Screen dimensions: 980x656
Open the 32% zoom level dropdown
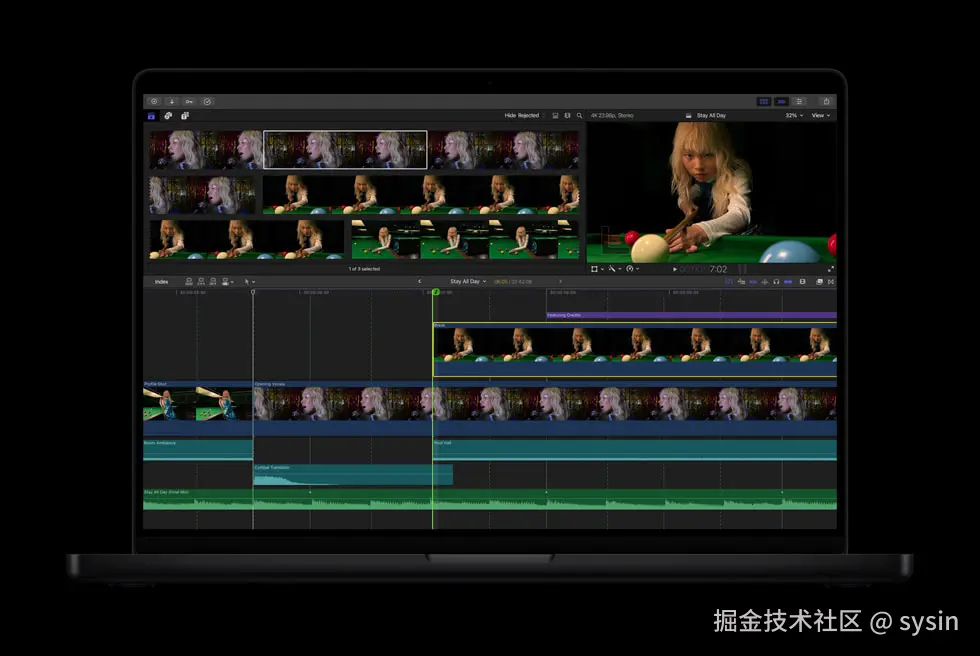(x=790, y=115)
